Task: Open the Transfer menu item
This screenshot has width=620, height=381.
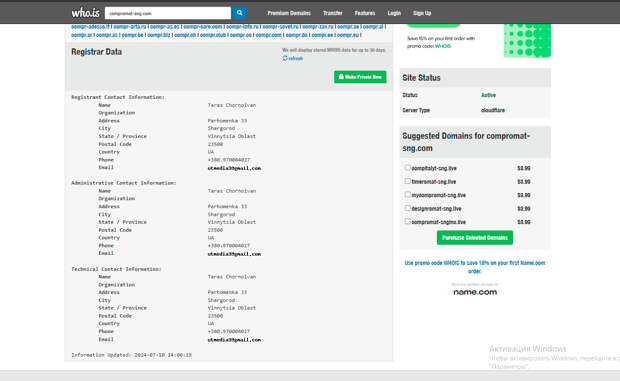Action: pyautogui.click(x=333, y=13)
